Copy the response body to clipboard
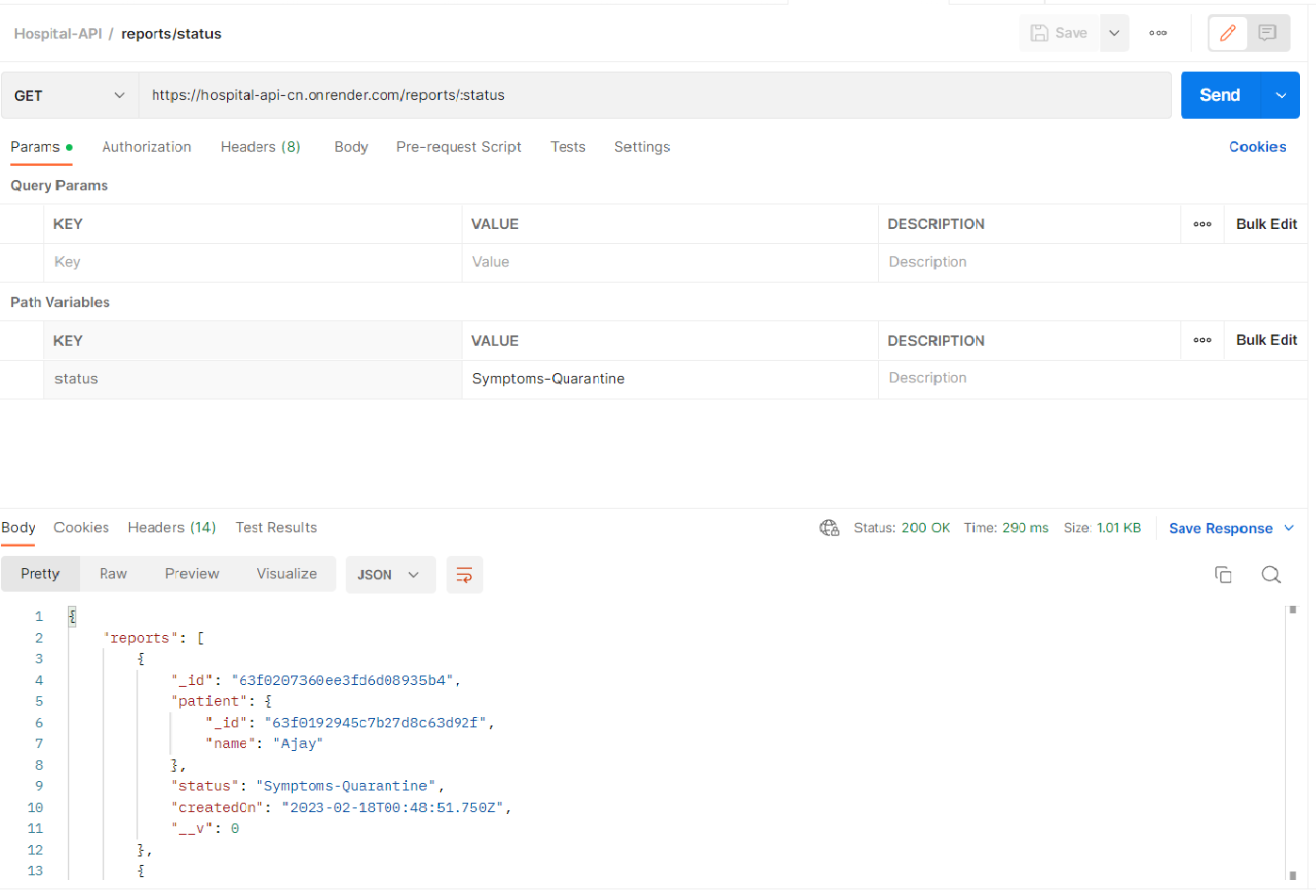The height and width of the screenshot is (896, 1316). coord(1223,575)
